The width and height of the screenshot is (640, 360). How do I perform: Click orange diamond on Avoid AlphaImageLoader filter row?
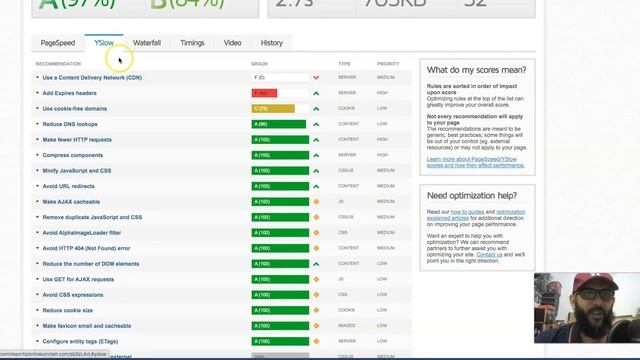point(316,233)
